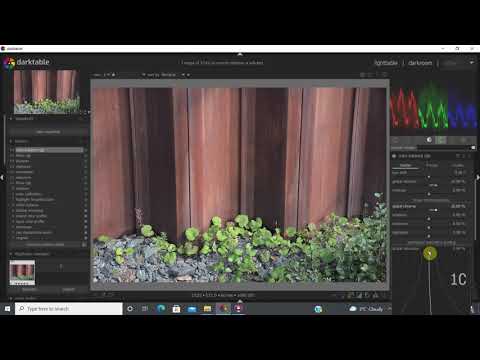The height and width of the screenshot is (360, 480).
Task: Click the star rating filter above the image
Action: pos(114,75)
